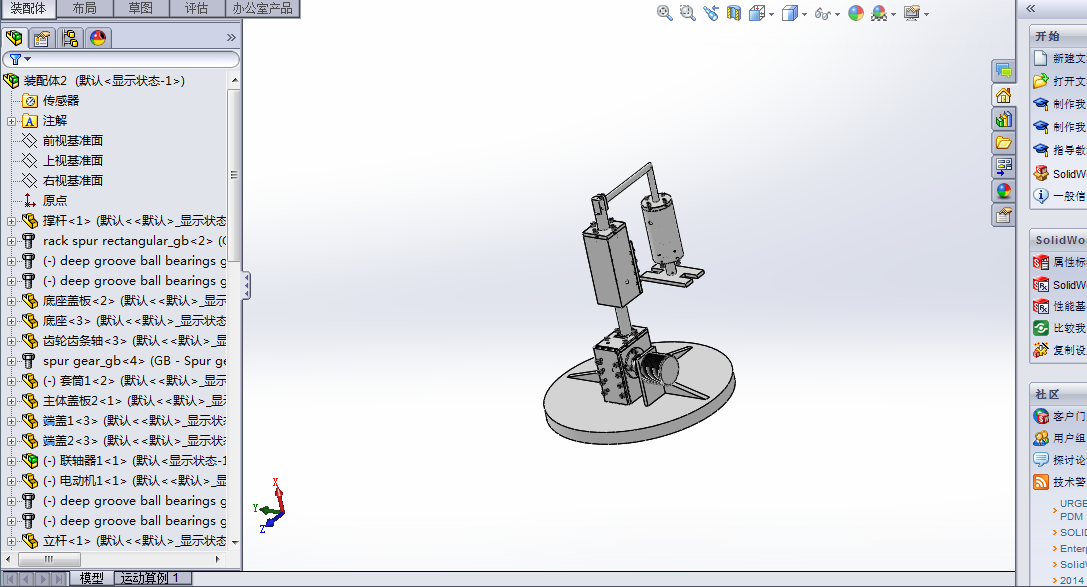Select 上视基准面 plane in tree

point(73,161)
